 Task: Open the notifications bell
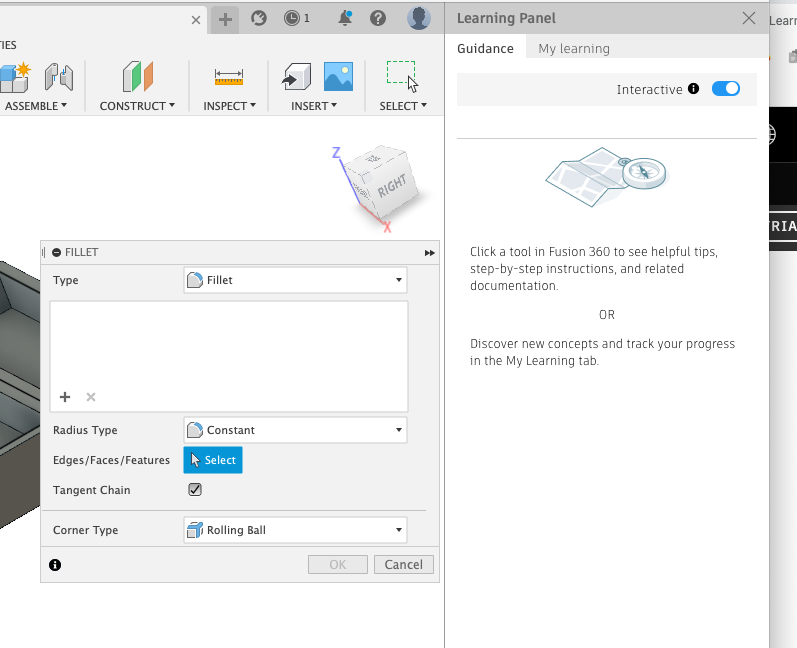pyautogui.click(x=345, y=18)
